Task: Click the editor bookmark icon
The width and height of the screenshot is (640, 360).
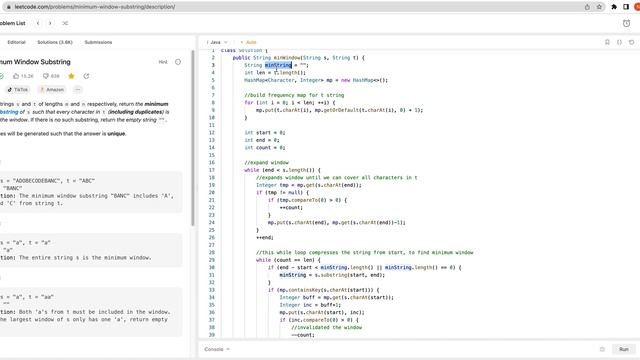Action: [607, 42]
